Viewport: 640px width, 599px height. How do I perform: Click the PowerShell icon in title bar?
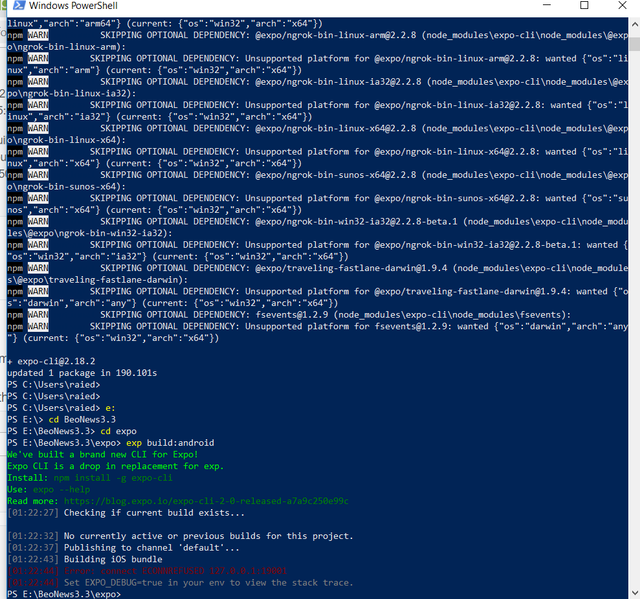tap(19, 5)
